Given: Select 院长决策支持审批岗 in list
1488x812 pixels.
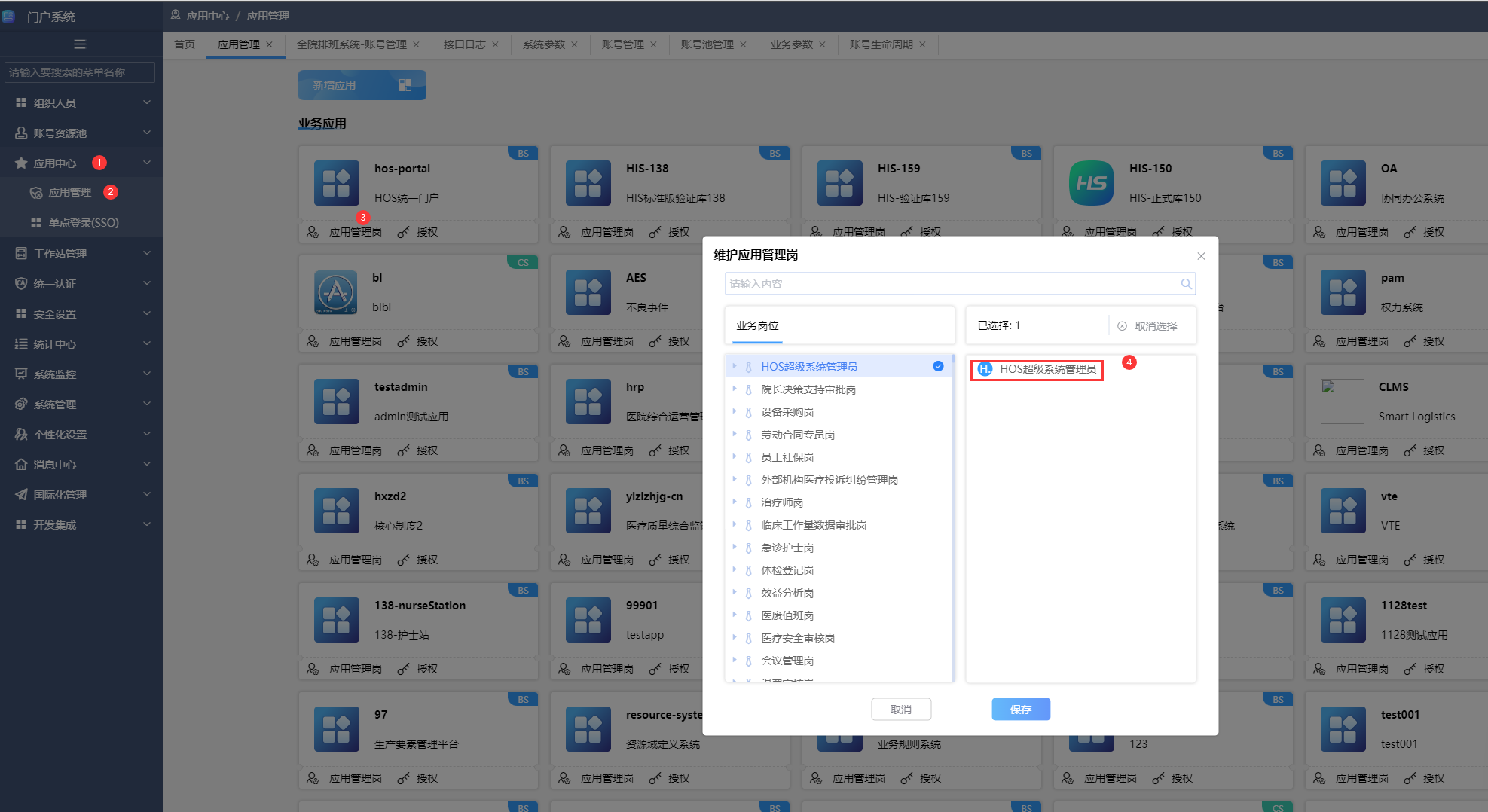Looking at the screenshot, I should pos(808,389).
